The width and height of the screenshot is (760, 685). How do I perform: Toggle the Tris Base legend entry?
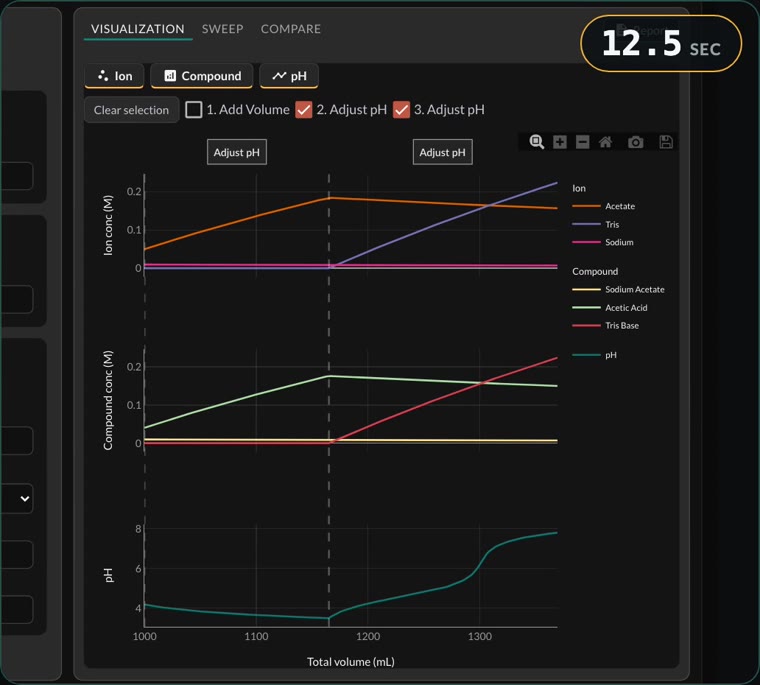click(606, 326)
